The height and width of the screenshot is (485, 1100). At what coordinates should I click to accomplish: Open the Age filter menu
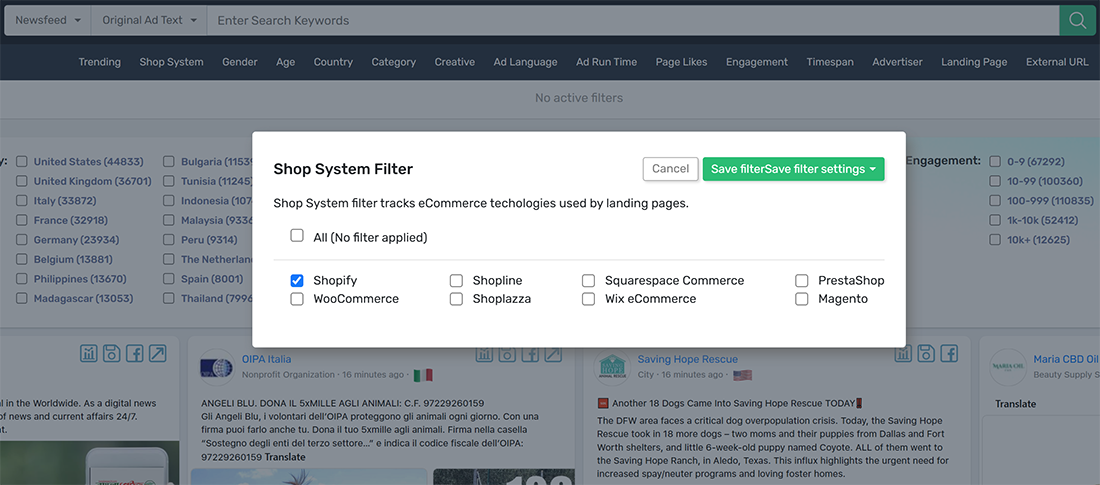[x=286, y=62]
